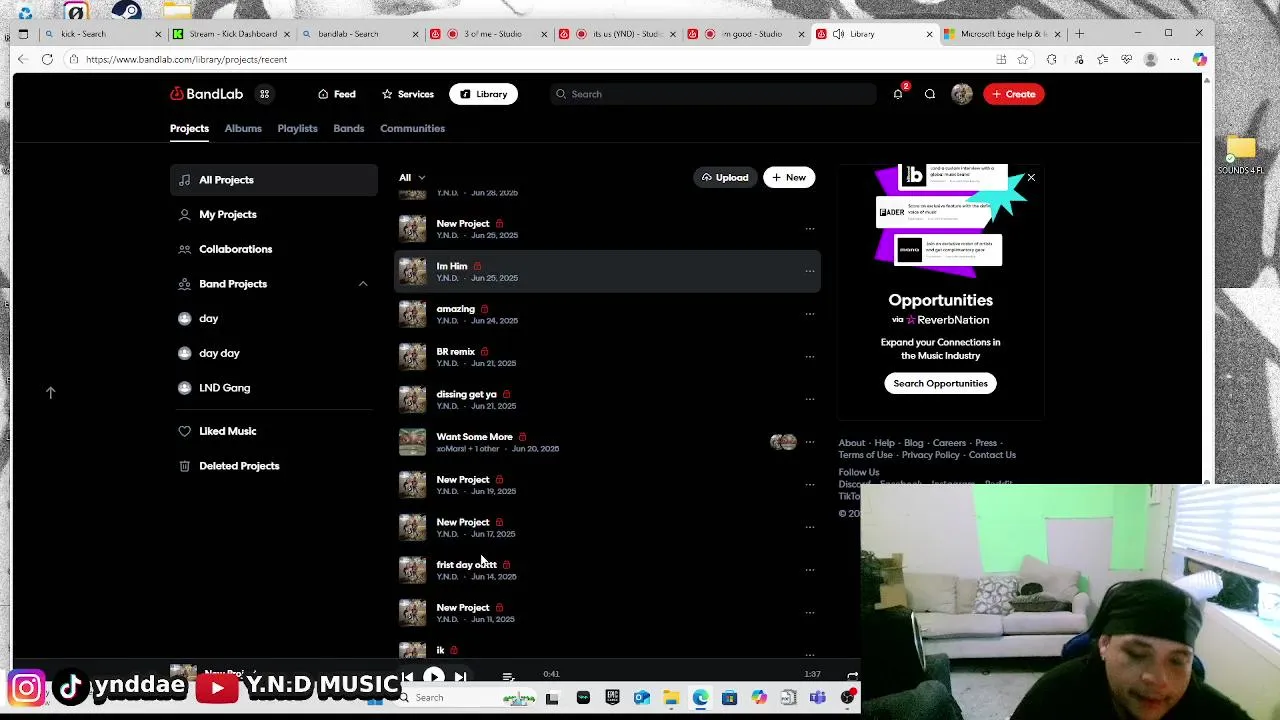Open the Terms of Use link
Image resolution: width=1280 pixels, height=720 pixels.
(x=865, y=455)
